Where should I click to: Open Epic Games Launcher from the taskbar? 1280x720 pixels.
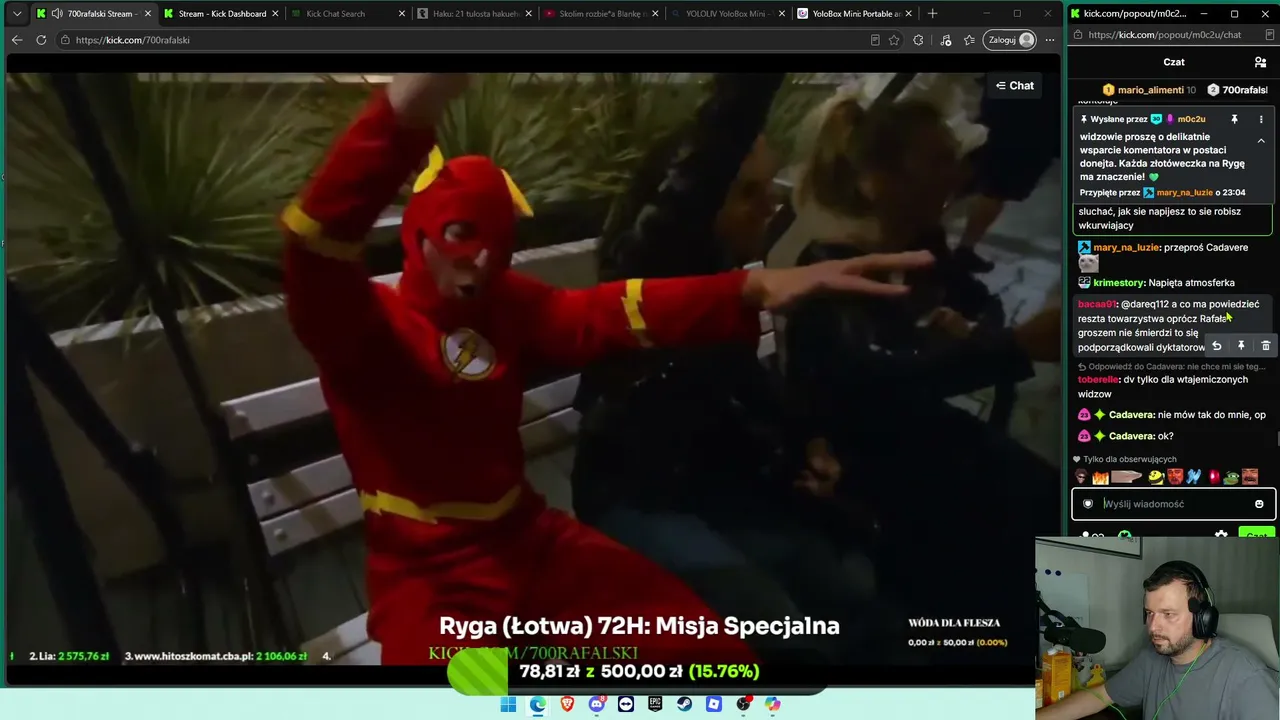point(655,704)
